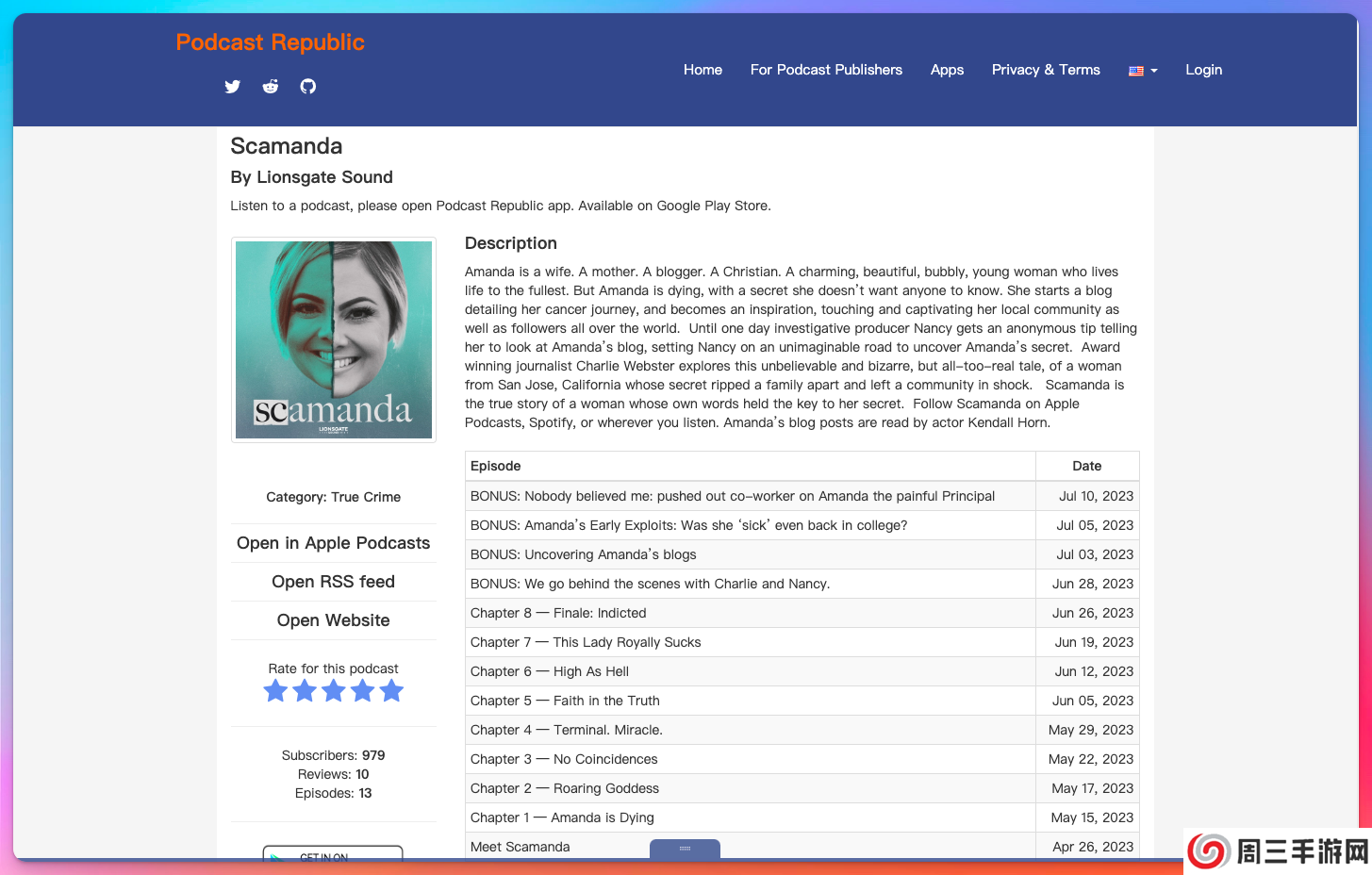Go to the Home menu item
This screenshot has width=1372, height=875.
pyautogui.click(x=703, y=70)
